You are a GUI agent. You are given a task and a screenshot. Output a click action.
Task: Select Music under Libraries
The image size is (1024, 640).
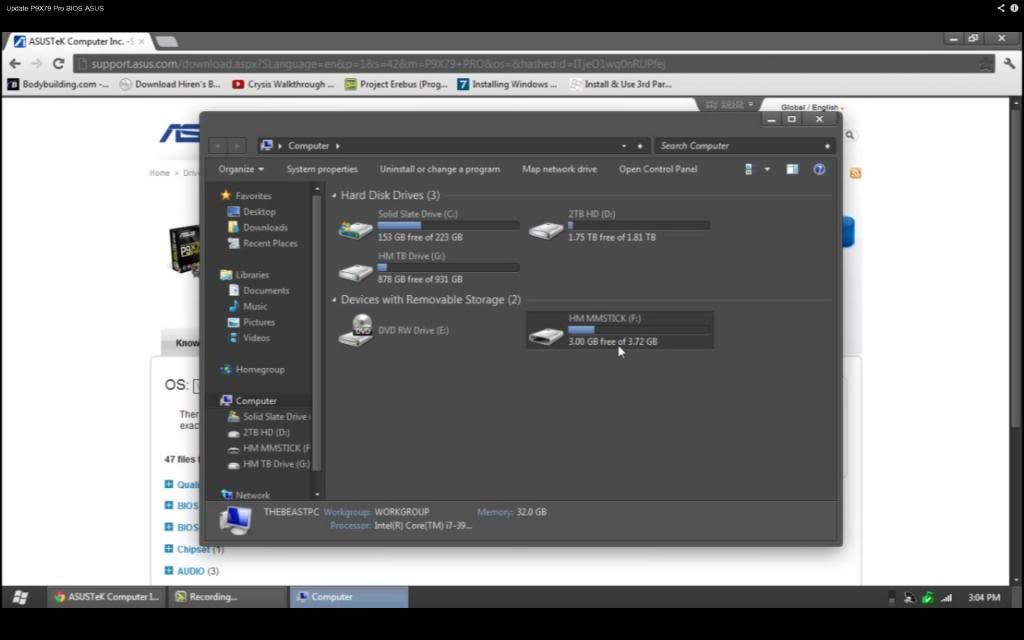click(x=255, y=306)
